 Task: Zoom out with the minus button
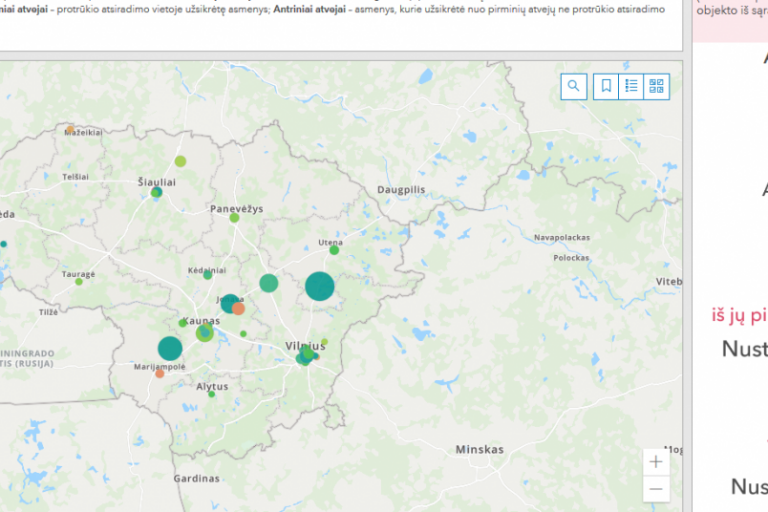coord(656,488)
